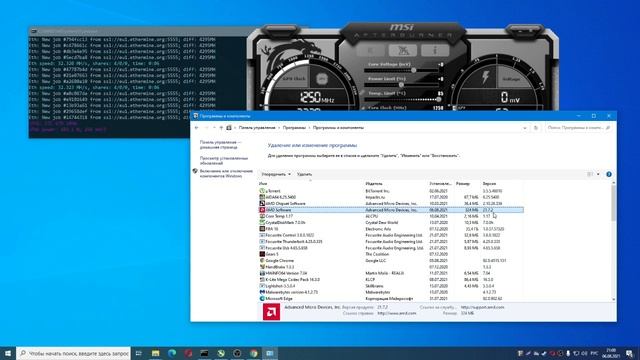Focus the search box in Programs and Features
Viewport: 640px width, 360px height.
click(x=578, y=128)
